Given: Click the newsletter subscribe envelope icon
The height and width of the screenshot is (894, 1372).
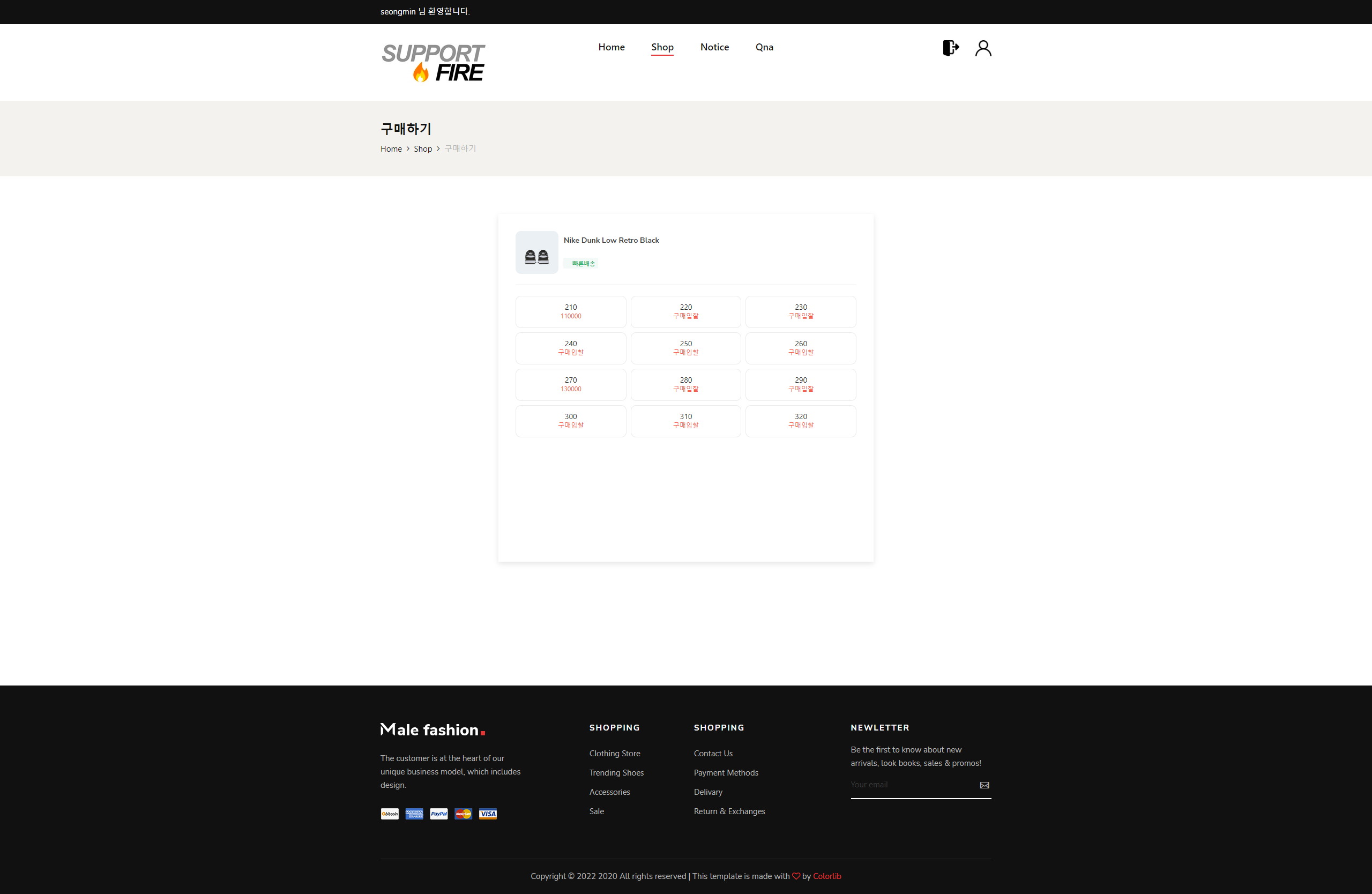Looking at the screenshot, I should [984, 785].
